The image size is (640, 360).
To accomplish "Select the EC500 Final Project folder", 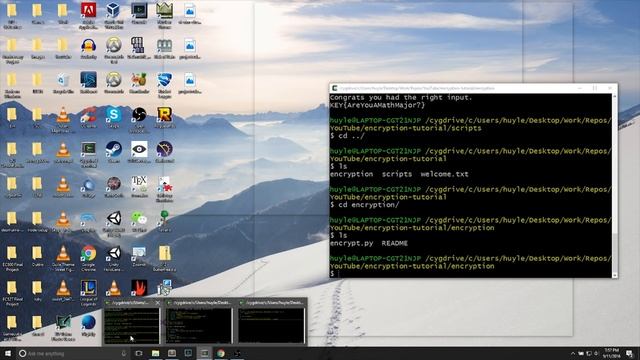I will pyautogui.click(x=12, y=258).
